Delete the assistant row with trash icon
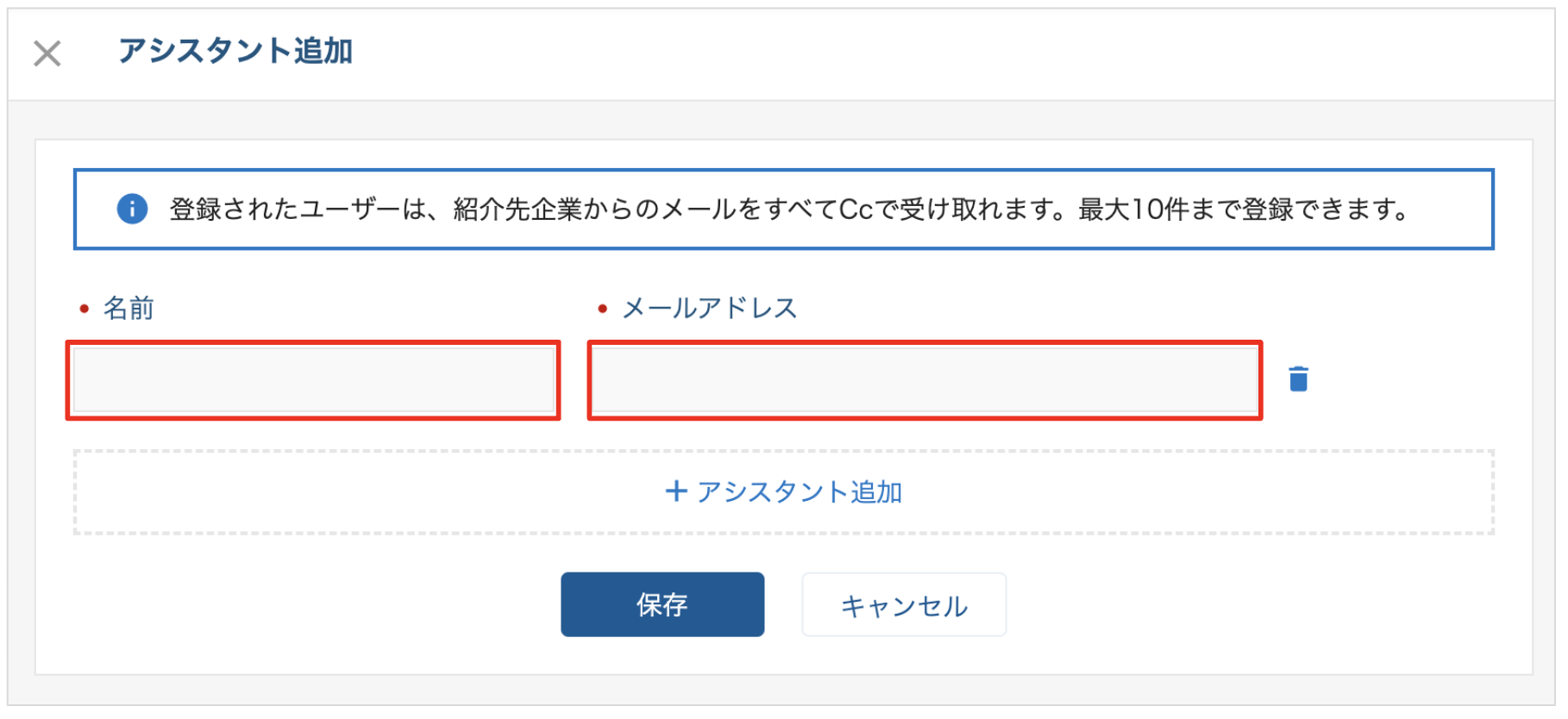Viewport: 1568px width, 719px height. [x=1298, y=378]
